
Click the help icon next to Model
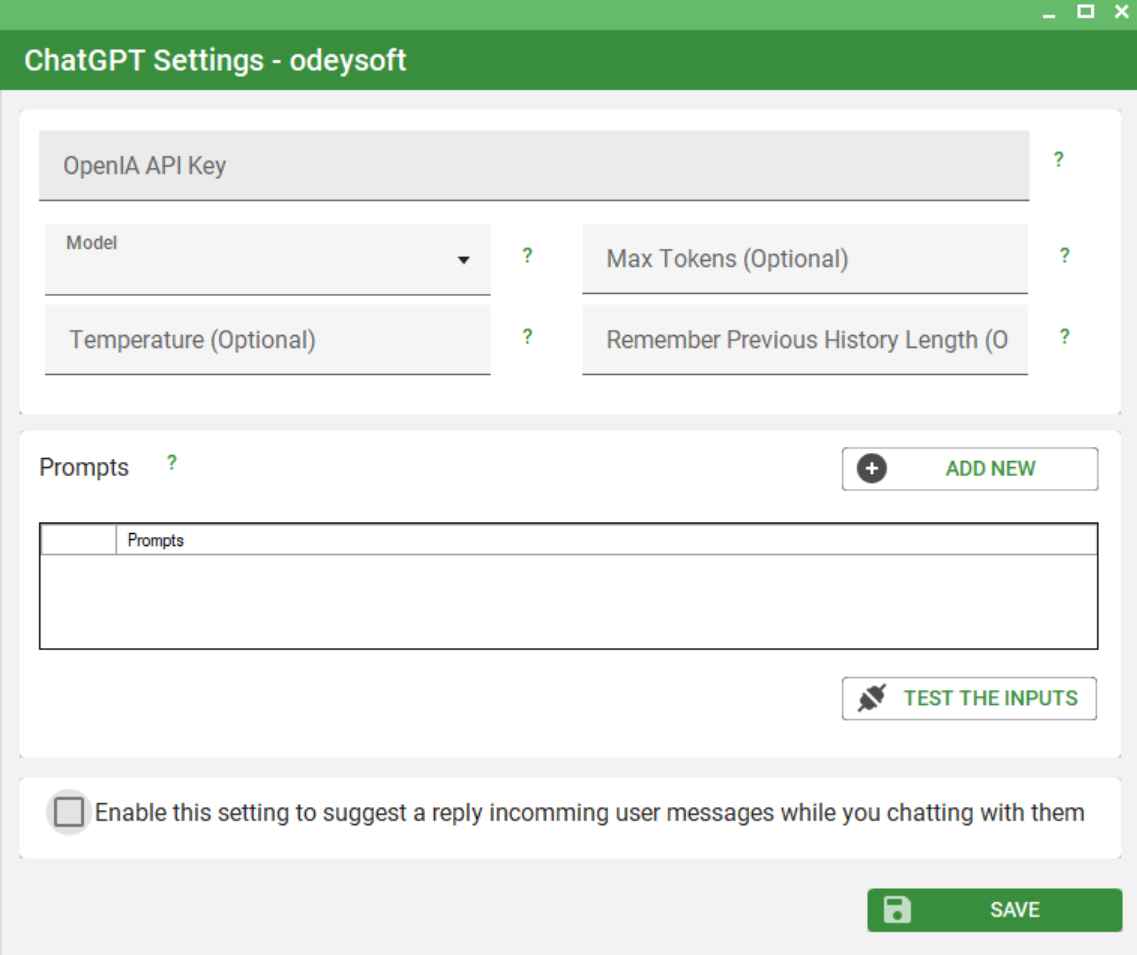[526, 256]
